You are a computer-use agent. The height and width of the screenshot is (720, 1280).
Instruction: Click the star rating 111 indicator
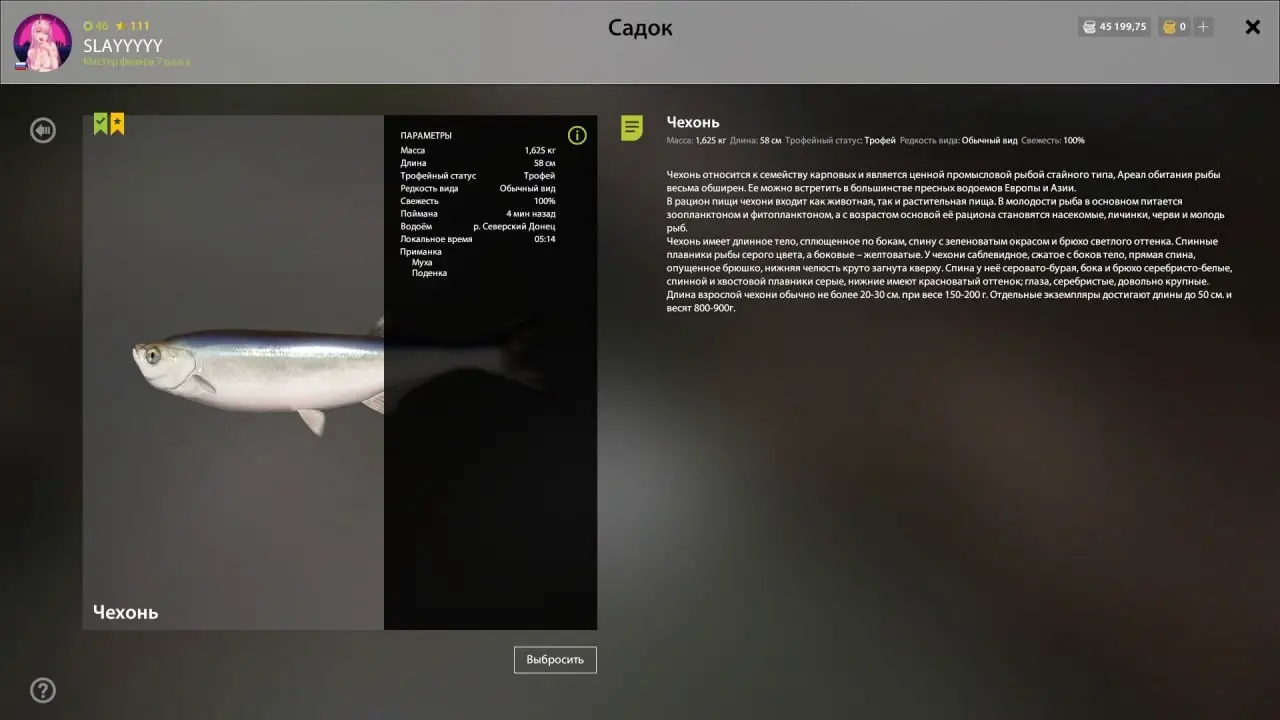pos(132,25)
